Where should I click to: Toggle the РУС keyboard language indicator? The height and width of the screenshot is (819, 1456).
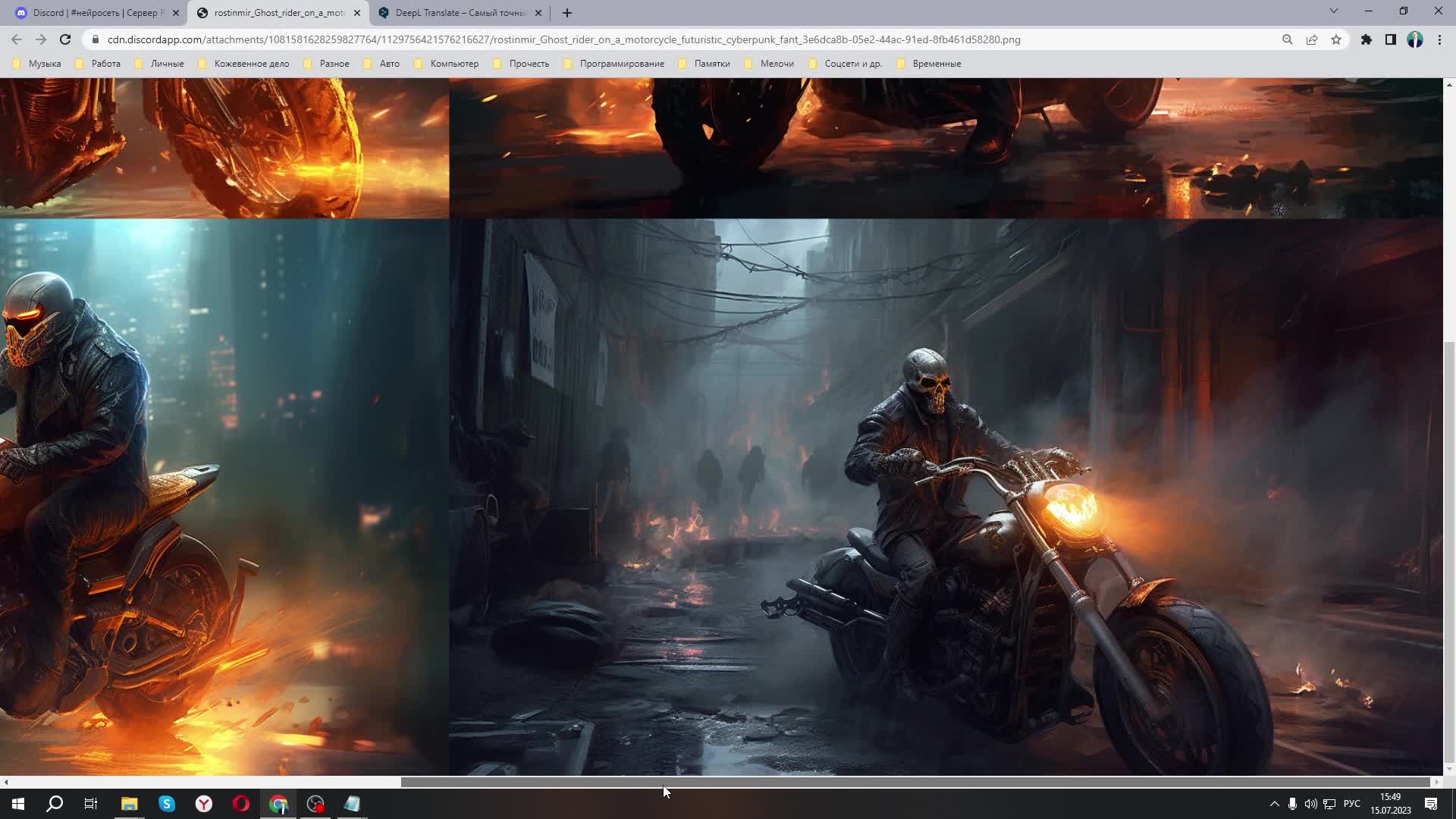(x=1351, y=804)
